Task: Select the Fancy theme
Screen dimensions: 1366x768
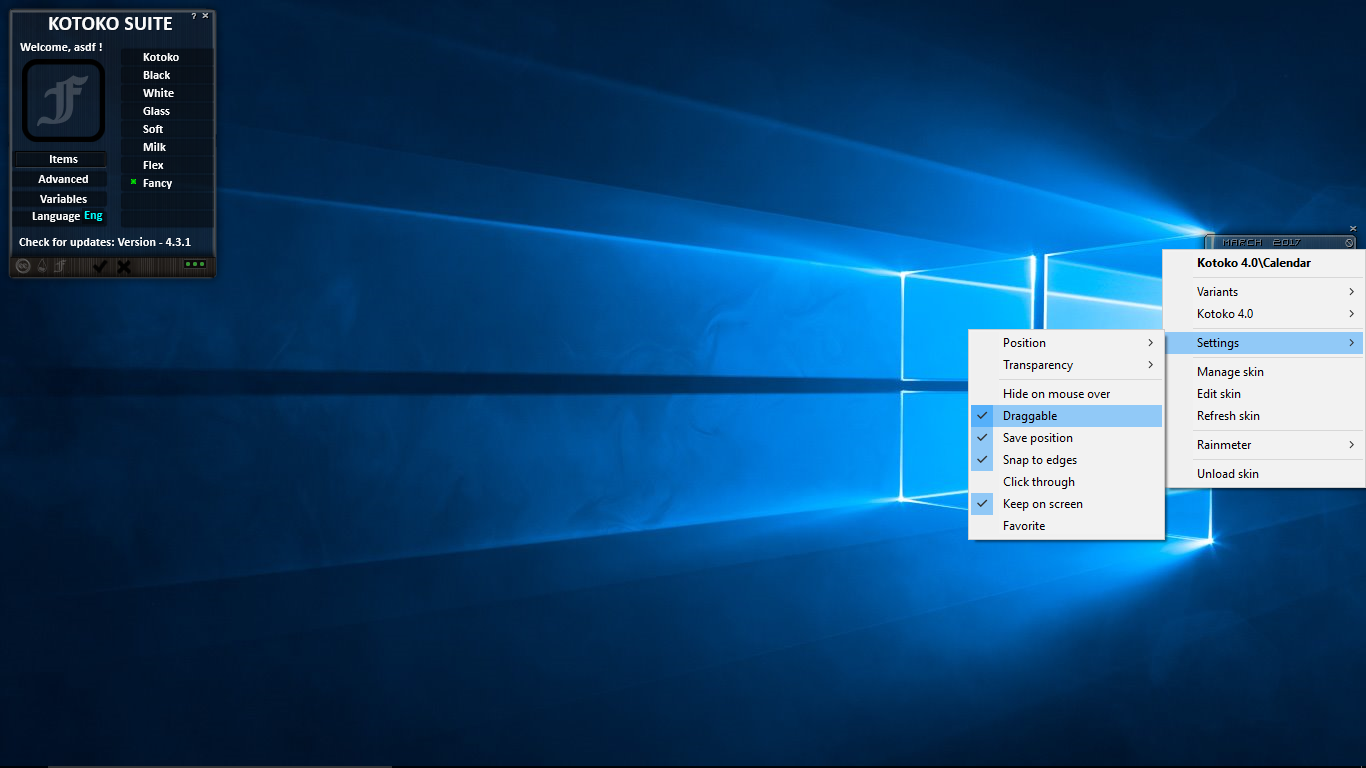Action: (167, 183)
